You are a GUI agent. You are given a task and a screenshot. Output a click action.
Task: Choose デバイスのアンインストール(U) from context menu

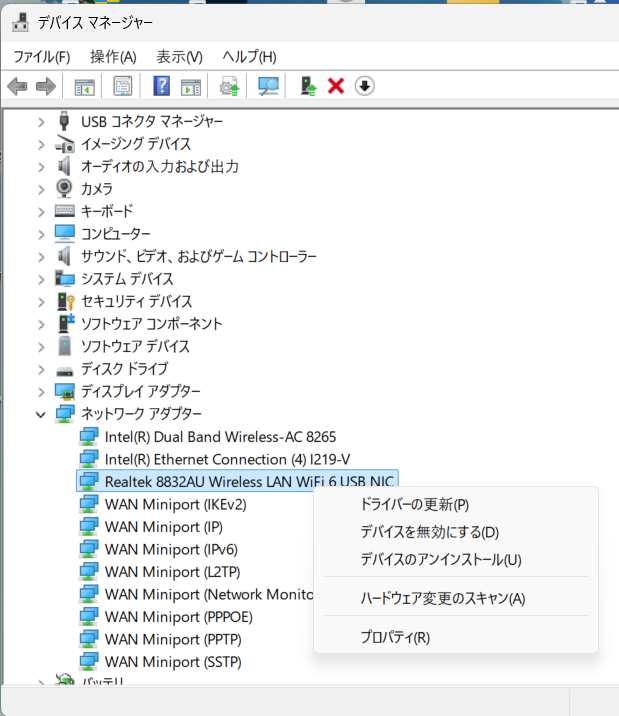click(441, 559)
